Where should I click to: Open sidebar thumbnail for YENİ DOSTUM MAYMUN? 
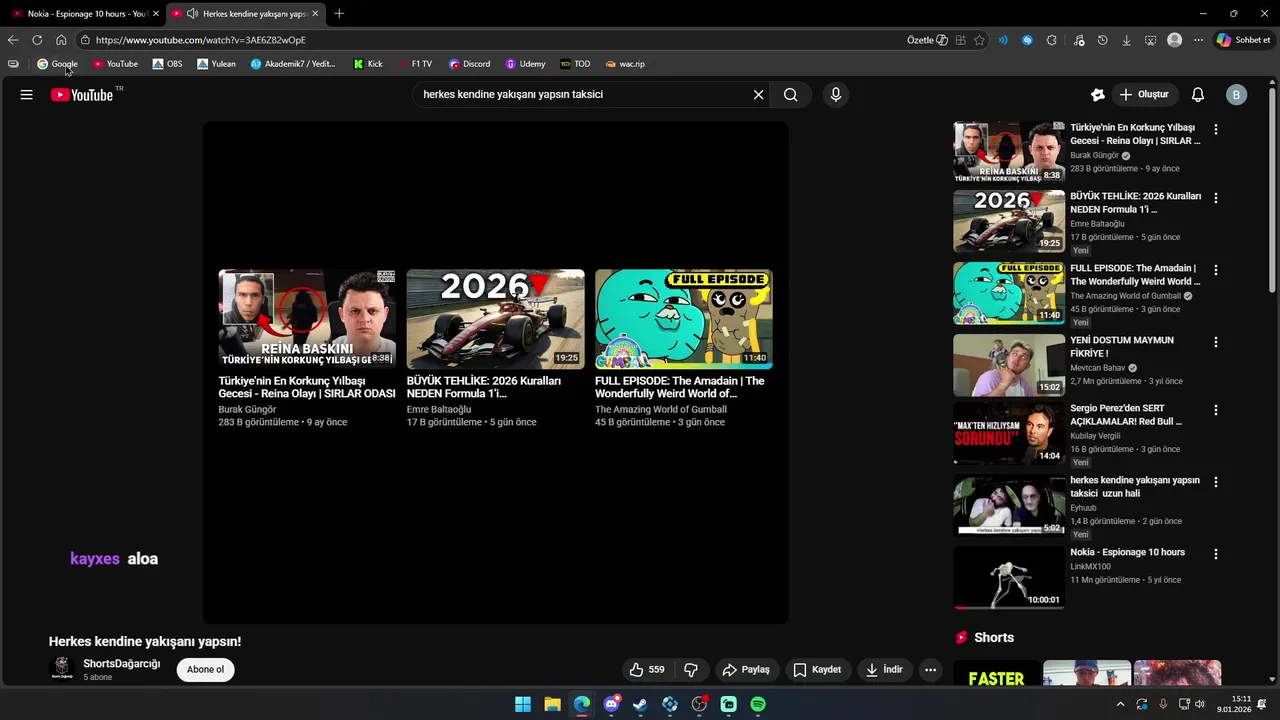[x=1008, y=365]
